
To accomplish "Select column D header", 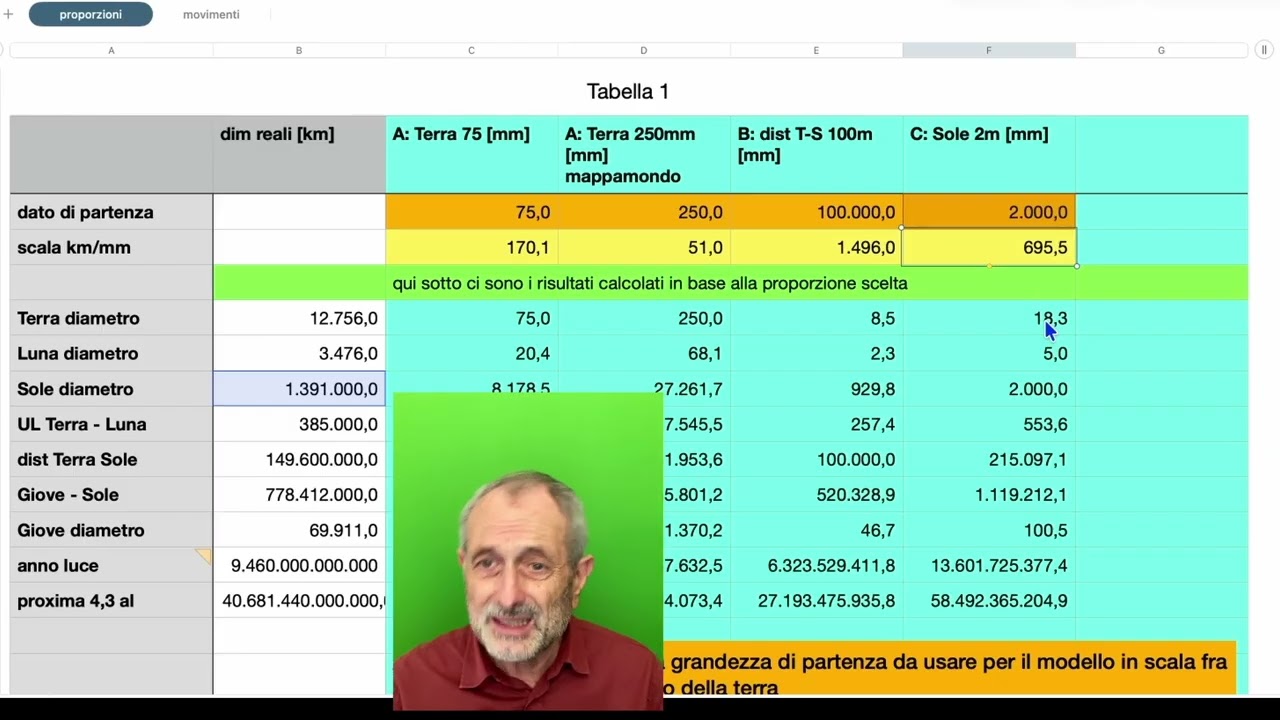I will coord(644,50).
